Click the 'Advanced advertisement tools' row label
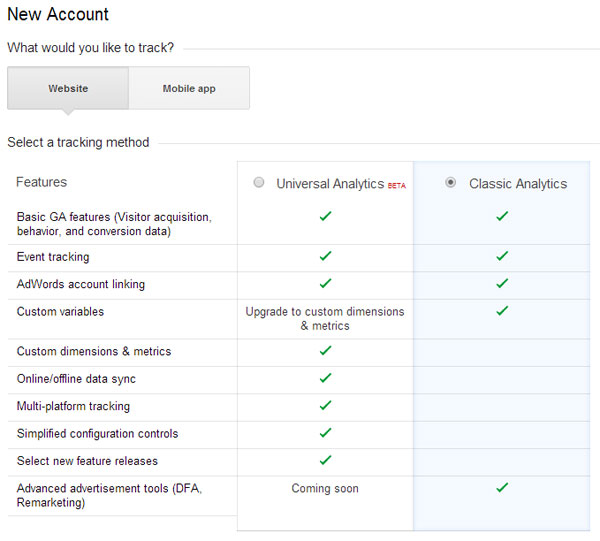Screen dimensions: 600x541 coord(109,495)
